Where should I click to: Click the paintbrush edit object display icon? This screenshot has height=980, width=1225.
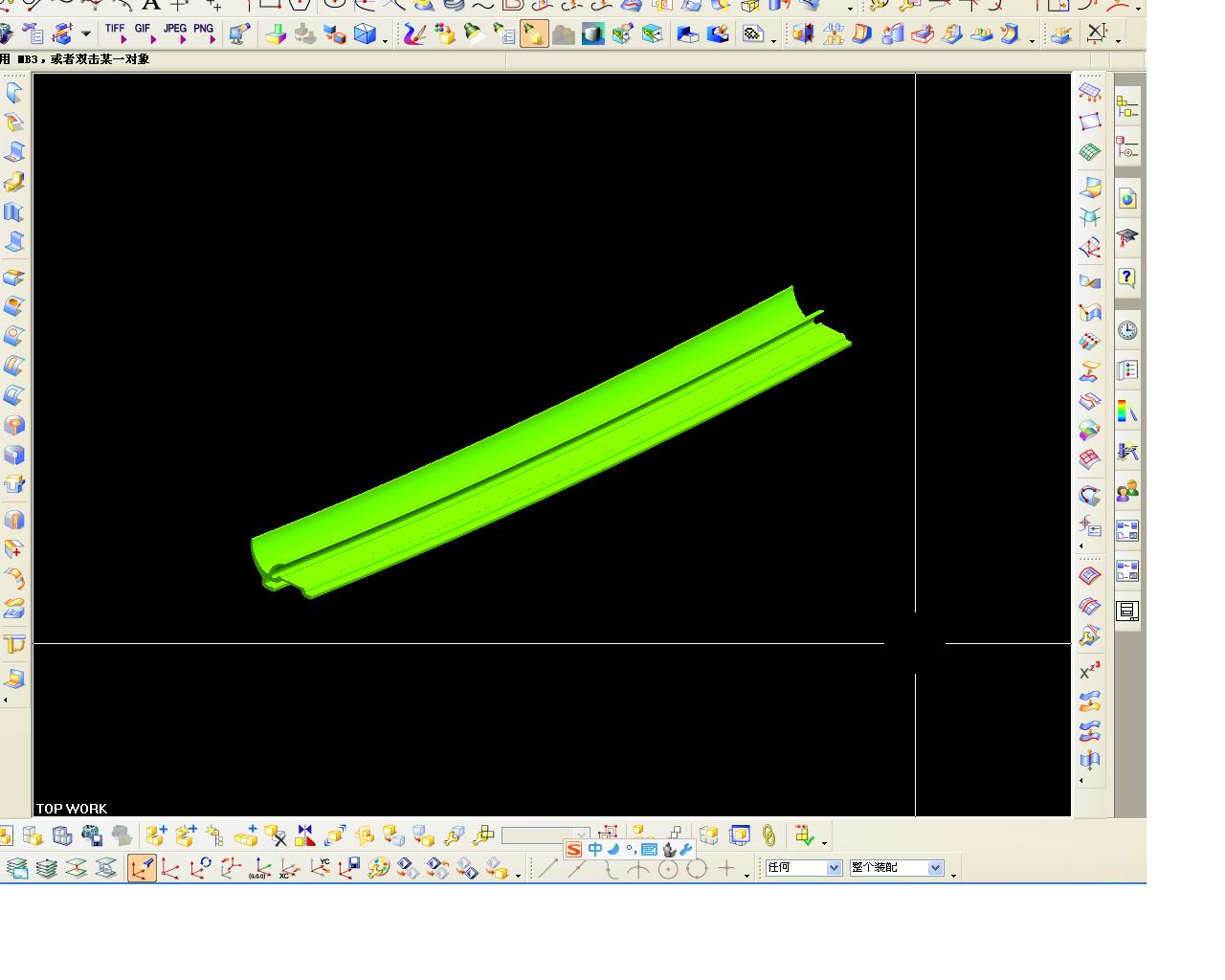coord(414,34)
